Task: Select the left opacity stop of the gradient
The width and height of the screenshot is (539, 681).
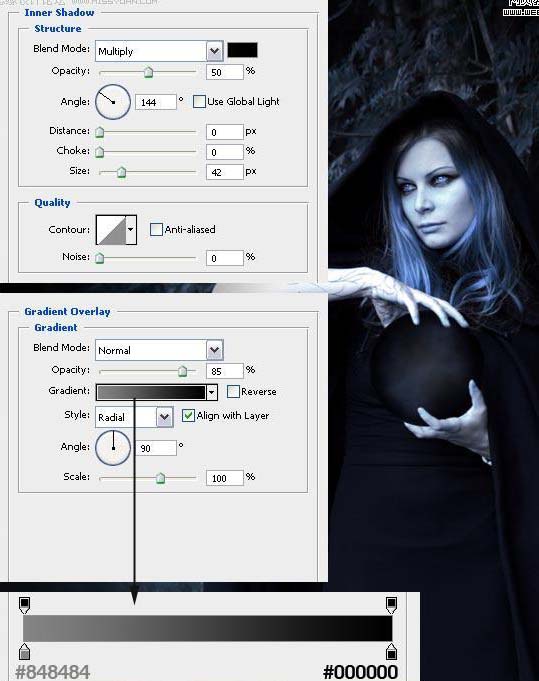Action: pyautogui.click(x=24, y=605)
